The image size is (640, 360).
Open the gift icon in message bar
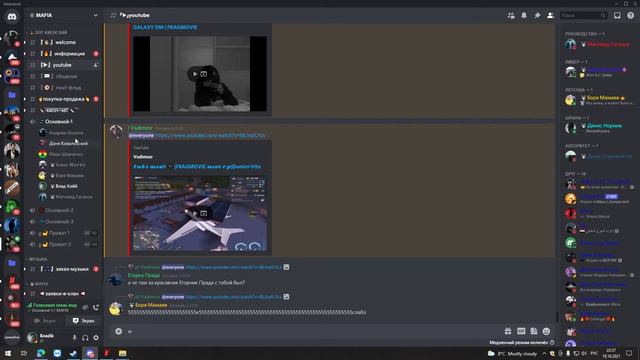coord(508,331)
